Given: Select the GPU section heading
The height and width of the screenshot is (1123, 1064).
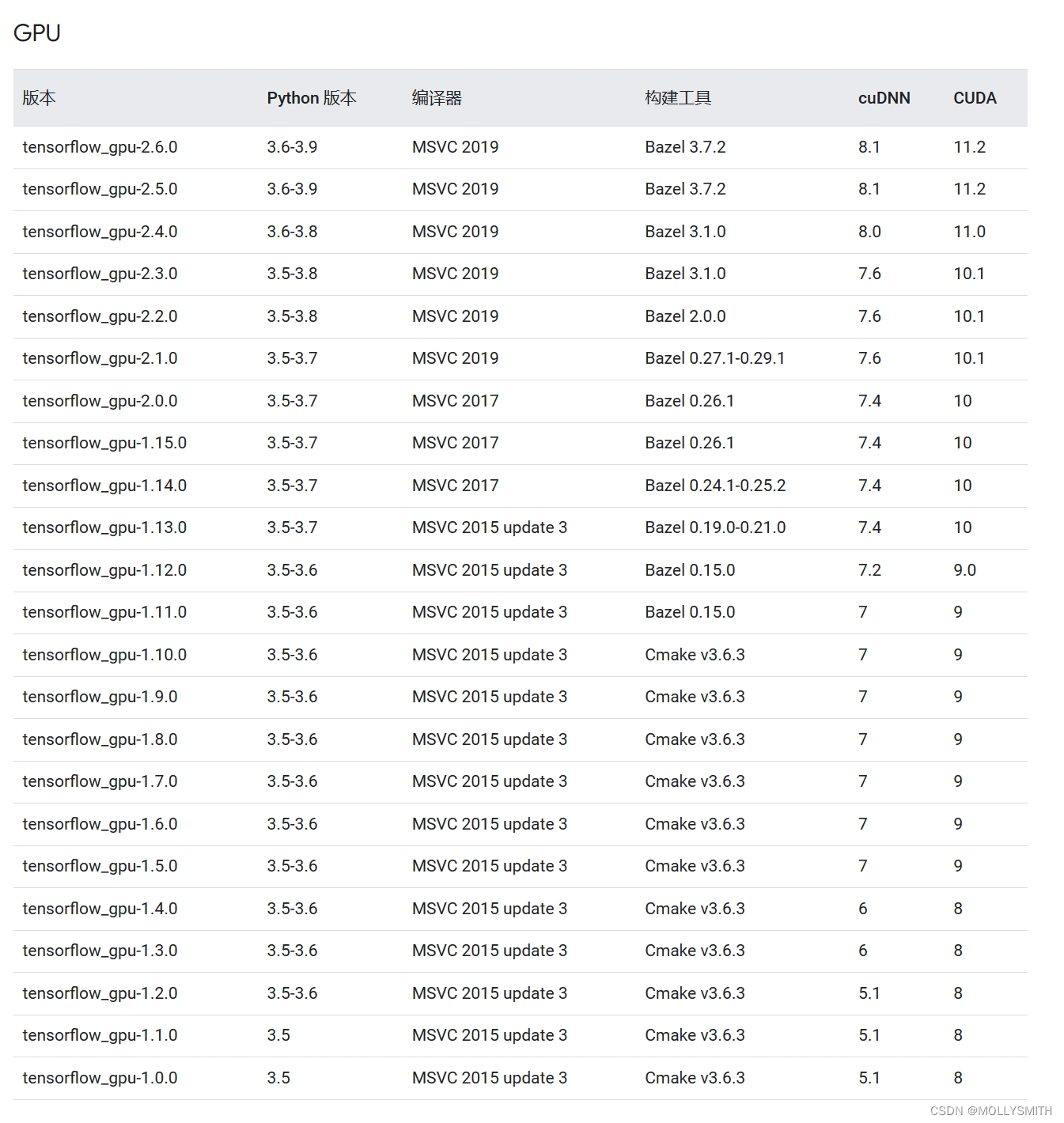Looking at the screenshot, I should (x=37, y=32).
